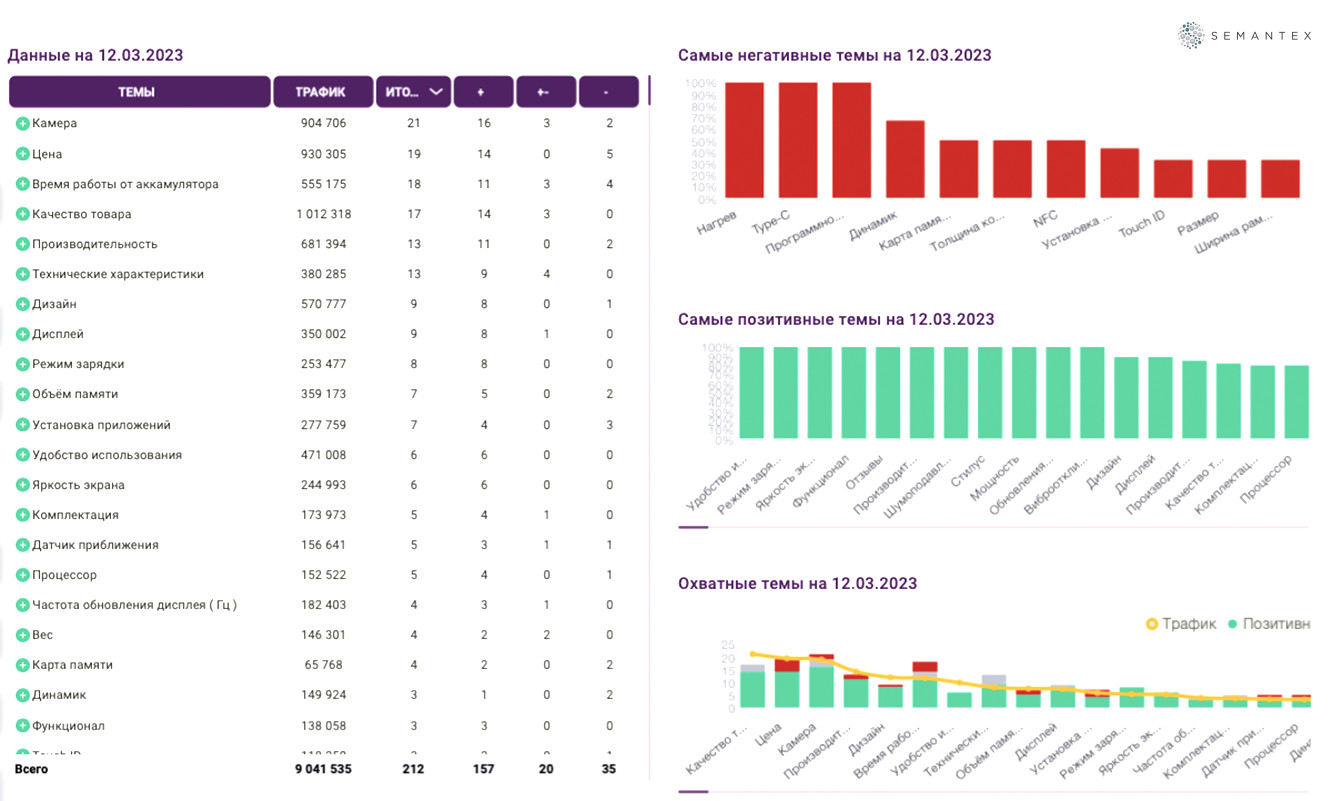Click the Всего totals row label

(x=31, y=769)
